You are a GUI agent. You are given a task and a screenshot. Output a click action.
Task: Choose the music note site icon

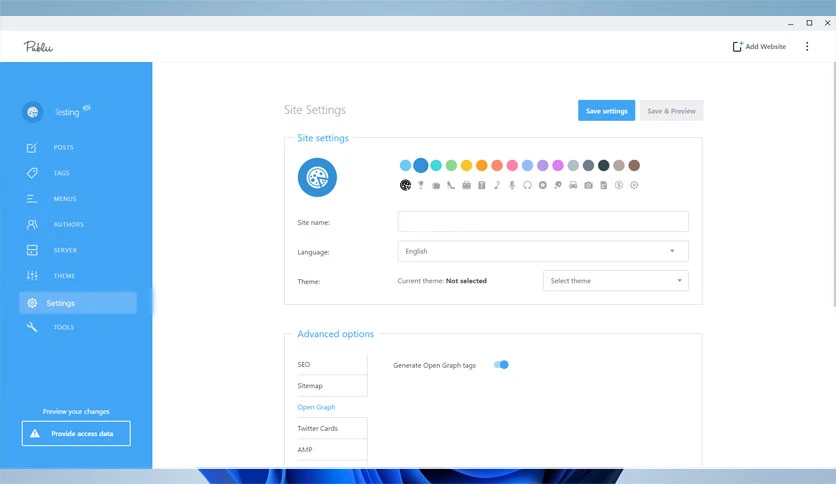pyautogui.click(x=497, y=185)
